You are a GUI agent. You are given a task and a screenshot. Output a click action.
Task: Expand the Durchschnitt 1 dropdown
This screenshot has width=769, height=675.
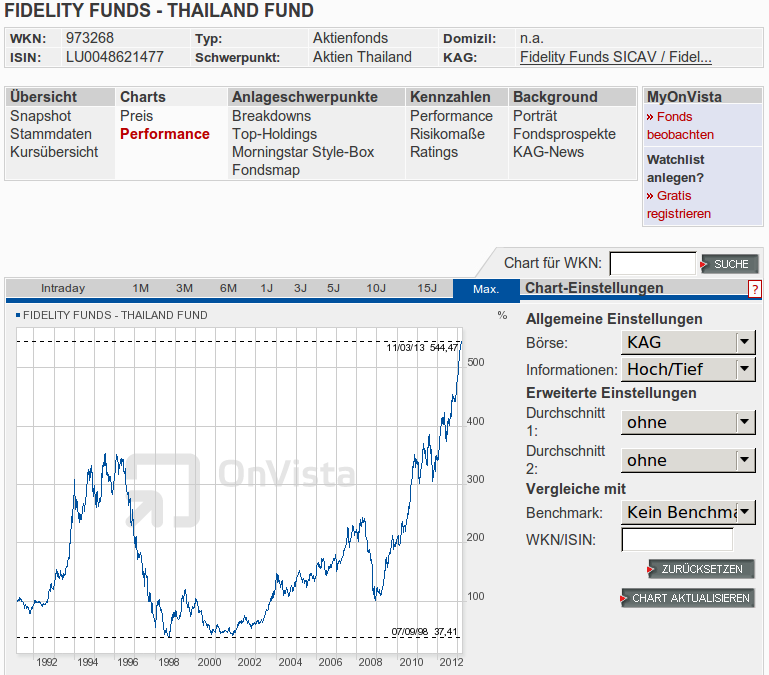pos(688,422)
